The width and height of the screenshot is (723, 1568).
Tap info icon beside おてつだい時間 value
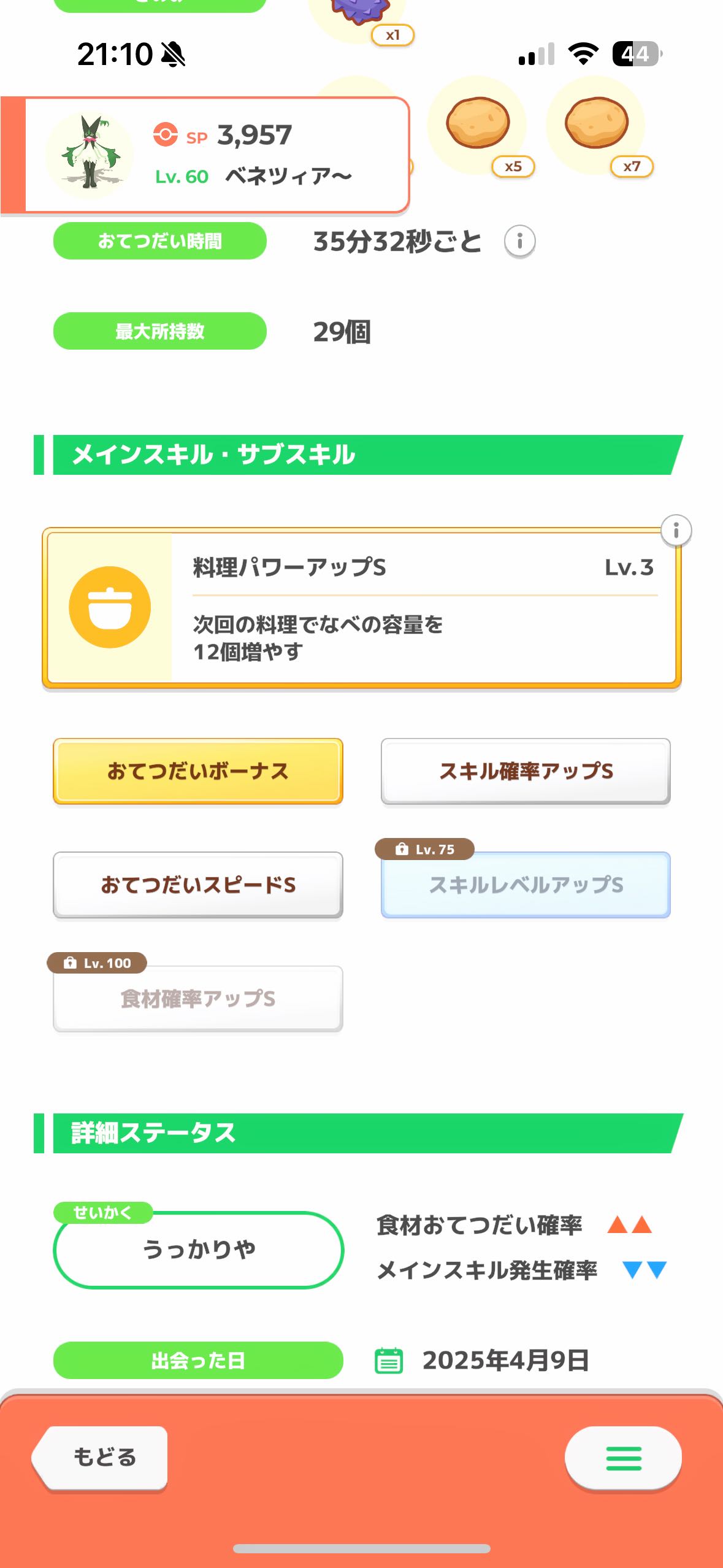tap(519, 241)
